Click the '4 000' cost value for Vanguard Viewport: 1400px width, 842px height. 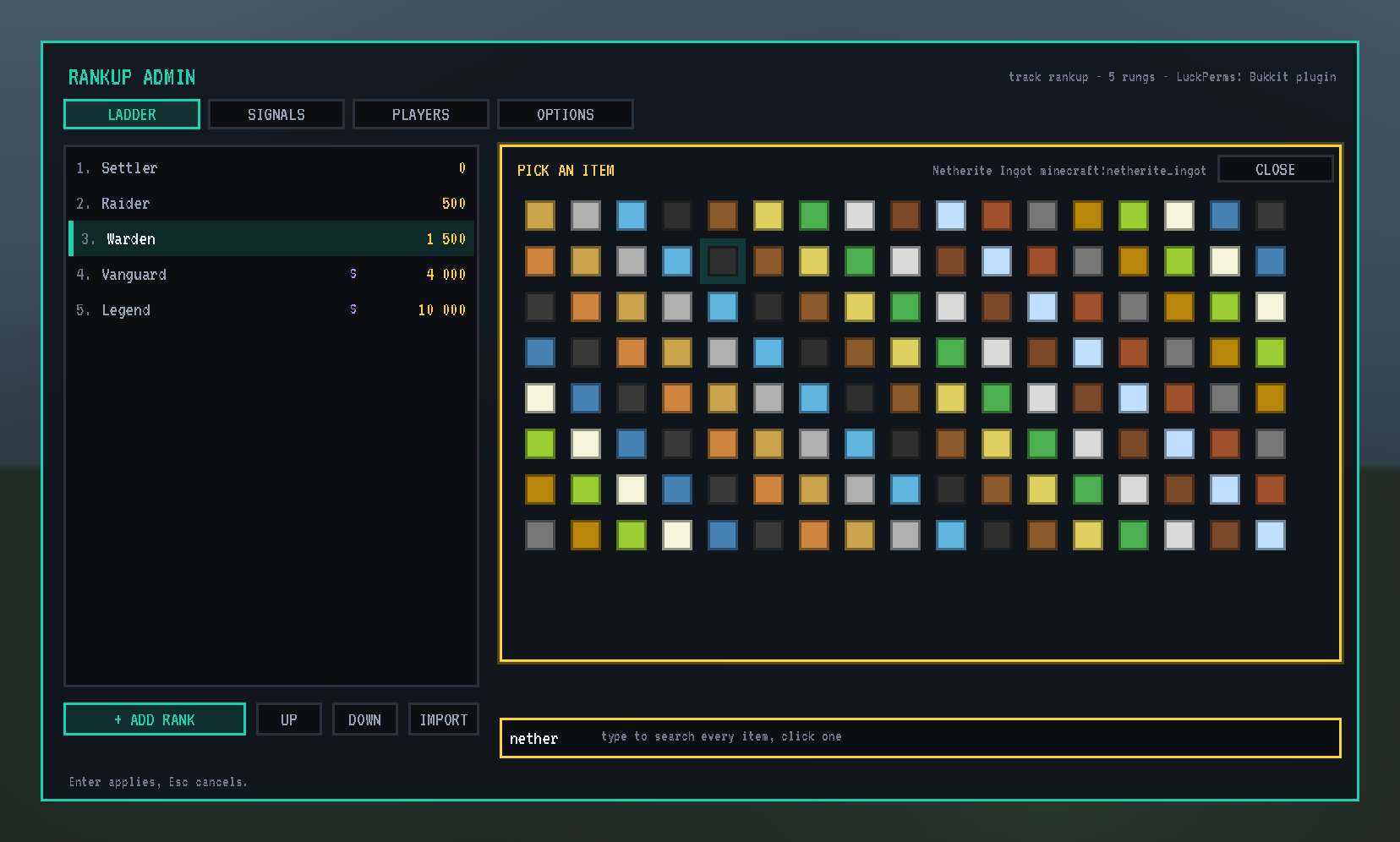(x=446, y=275)
